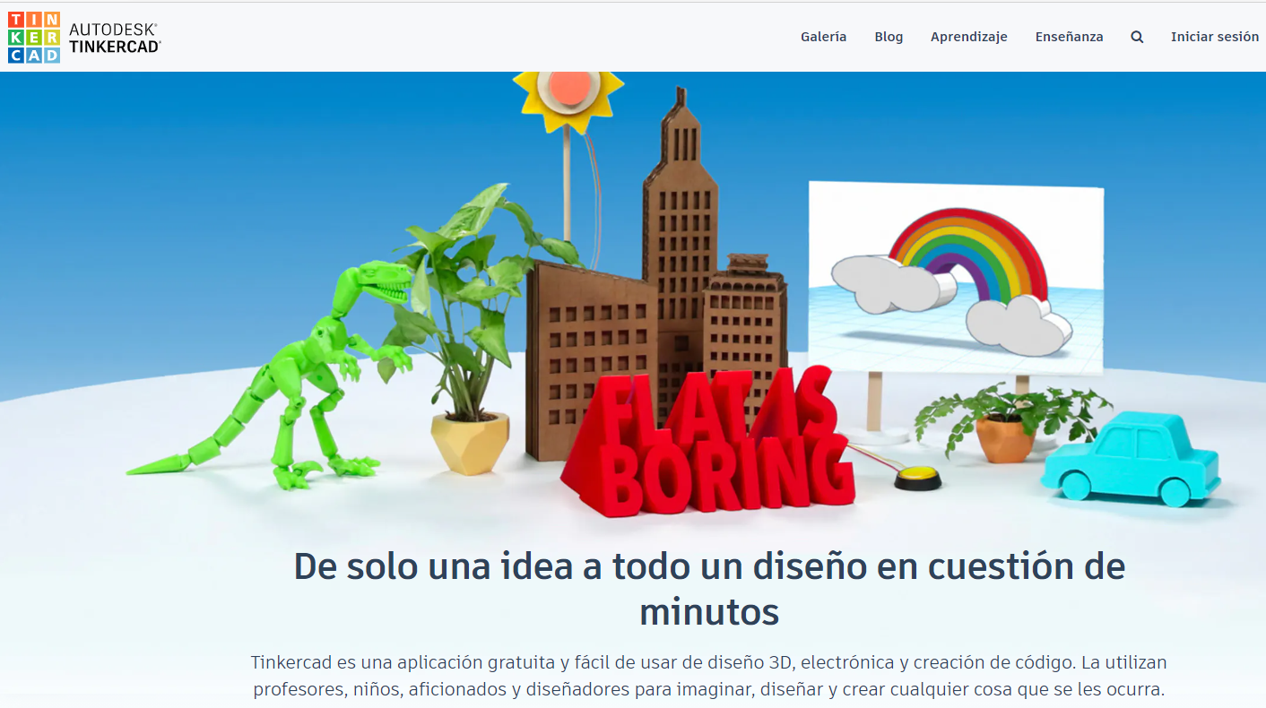This screenshot has height=708, width=1266.
Task: Select Enseñanza in the navigation bar
Action: pos(1069,37)
